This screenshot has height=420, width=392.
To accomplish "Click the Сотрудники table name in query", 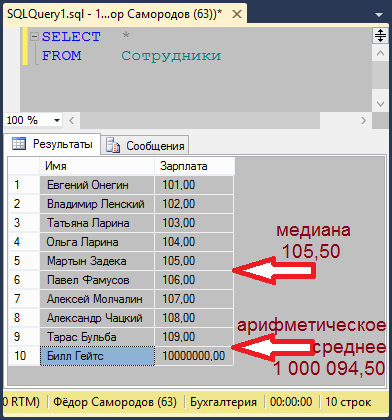I will click(171, 56).
